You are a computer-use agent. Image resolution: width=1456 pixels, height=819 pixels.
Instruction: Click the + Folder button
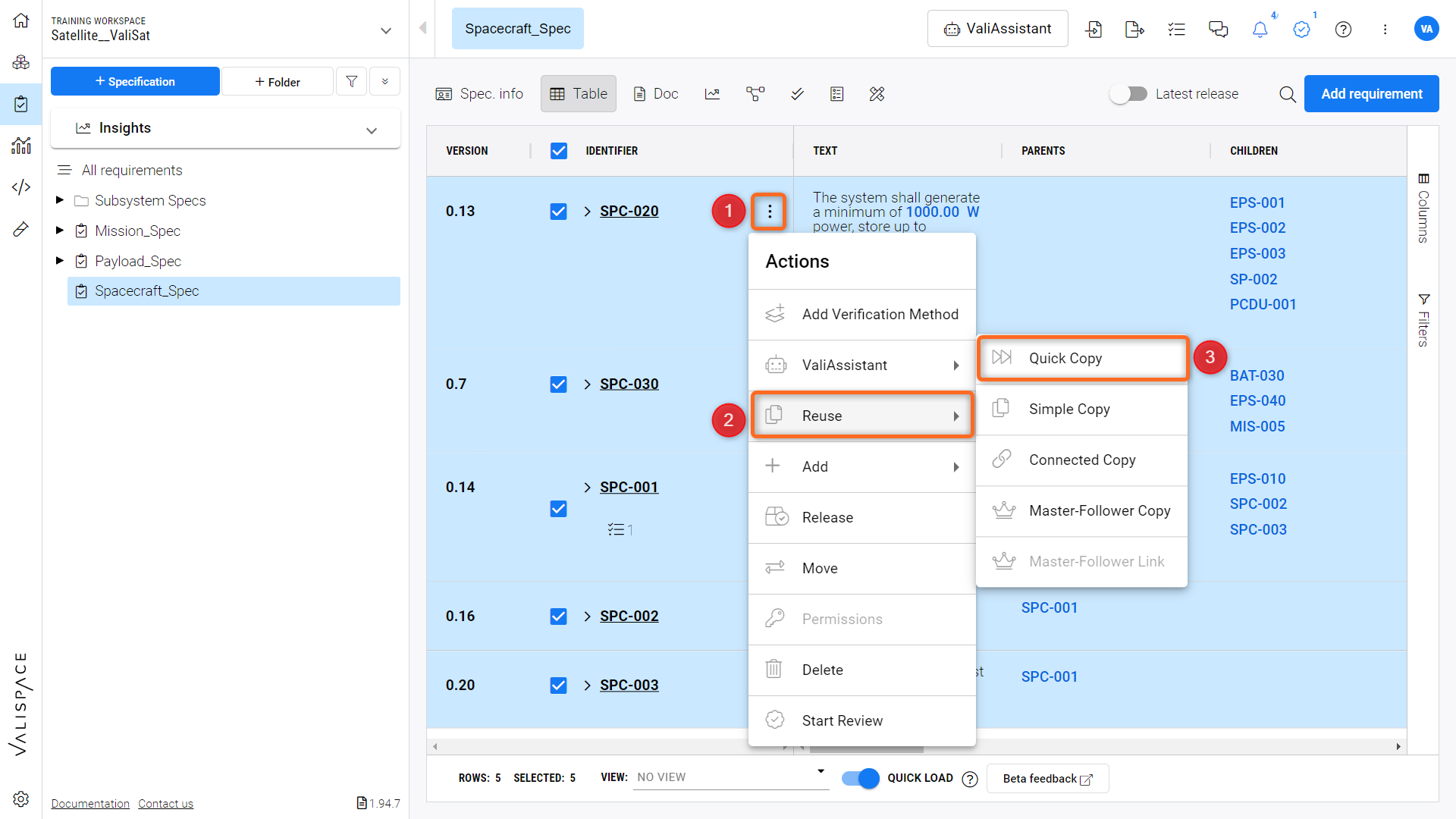pos(278,81)
